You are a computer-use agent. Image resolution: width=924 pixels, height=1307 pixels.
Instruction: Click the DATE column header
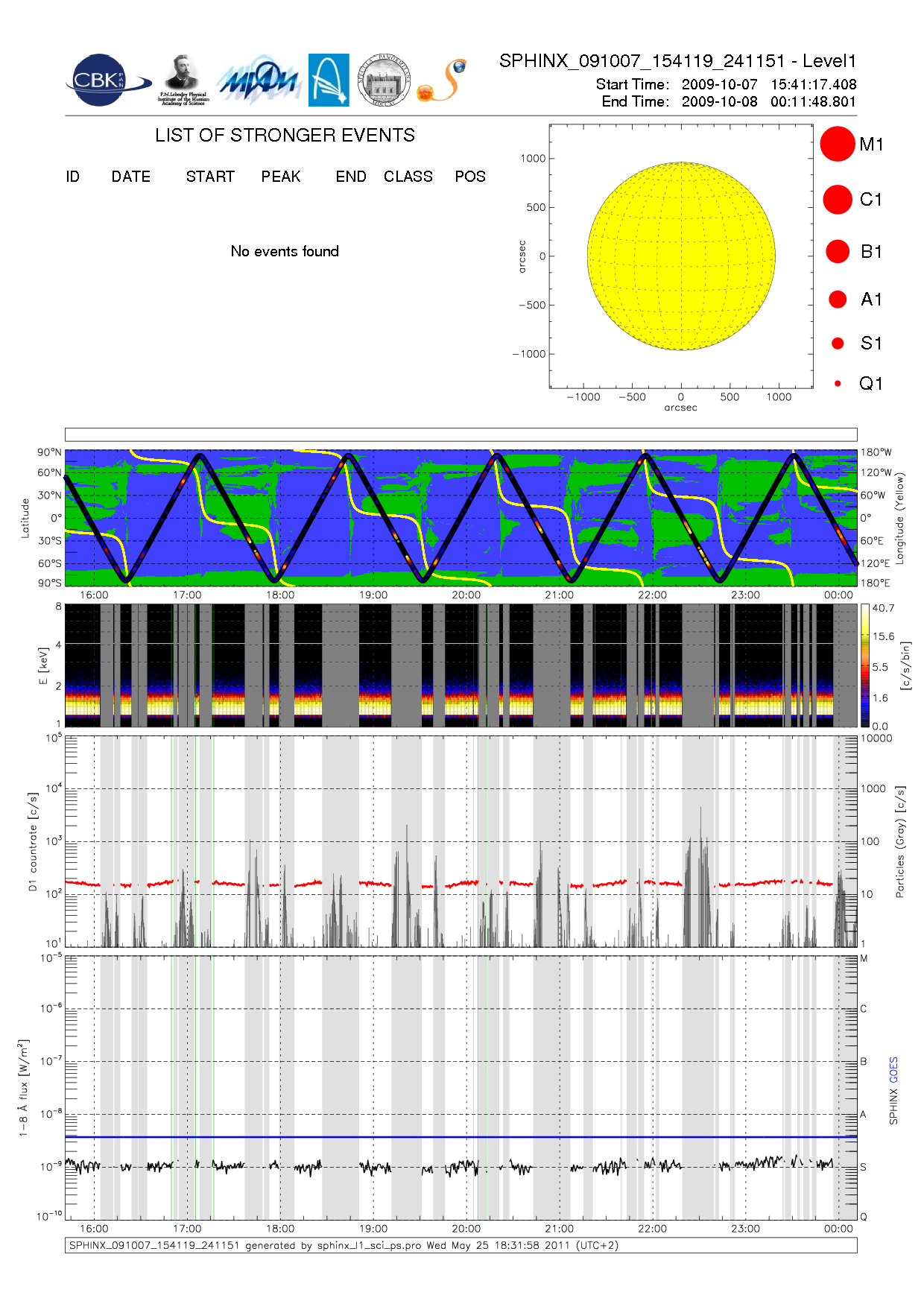131,177
